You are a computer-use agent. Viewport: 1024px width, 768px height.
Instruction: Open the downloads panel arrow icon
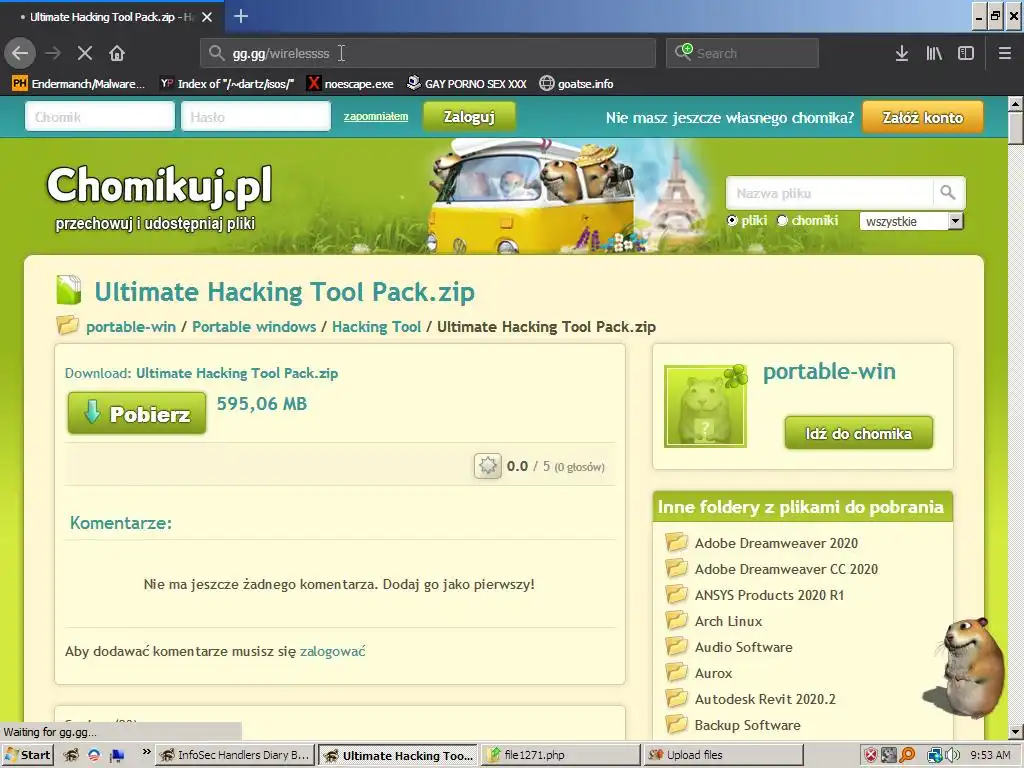(x=902, y=53)
